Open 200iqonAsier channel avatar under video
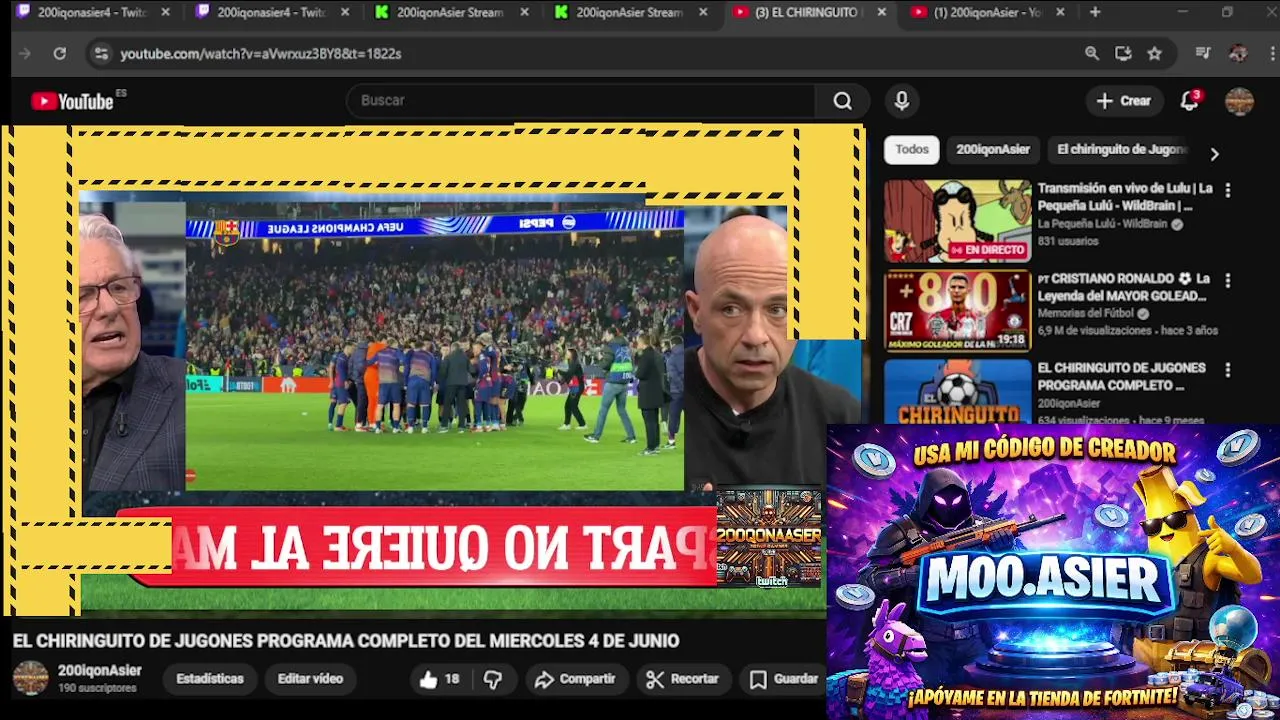 30,678
